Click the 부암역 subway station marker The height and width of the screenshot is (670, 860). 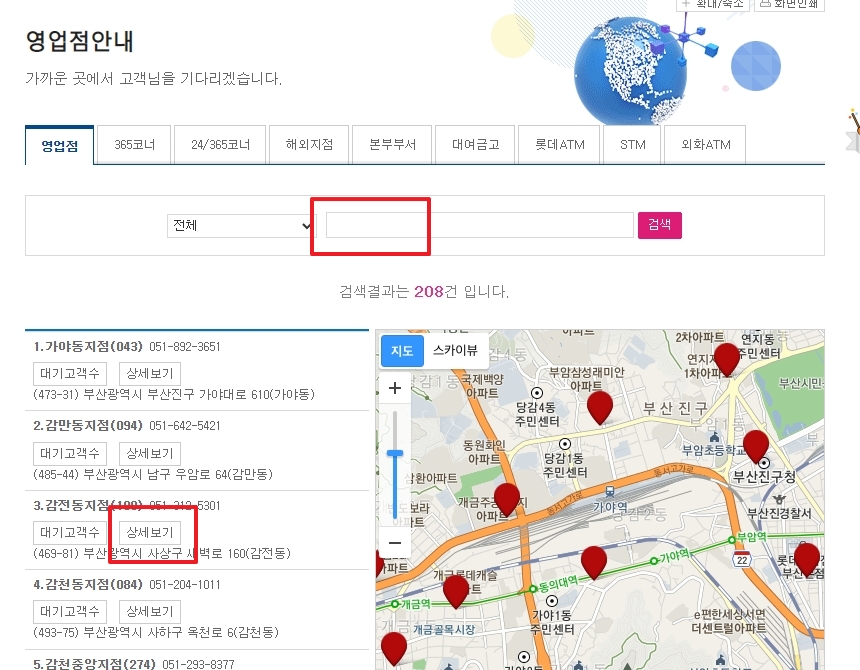click(732, 540)
